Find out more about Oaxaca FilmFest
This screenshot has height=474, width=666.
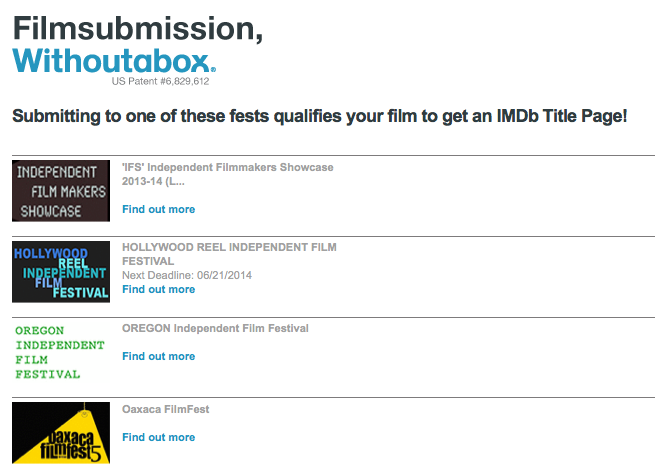158,437
